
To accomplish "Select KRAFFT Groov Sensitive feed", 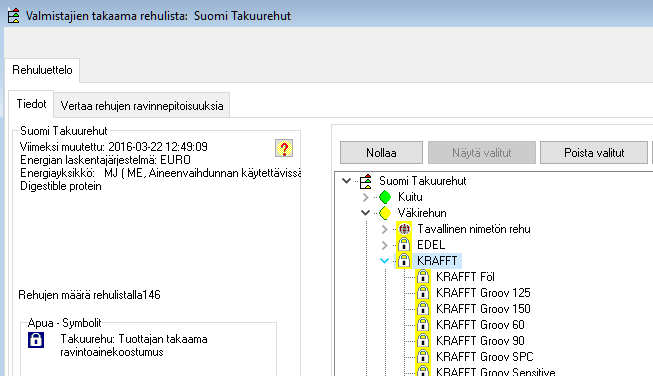I will point(496,371).
